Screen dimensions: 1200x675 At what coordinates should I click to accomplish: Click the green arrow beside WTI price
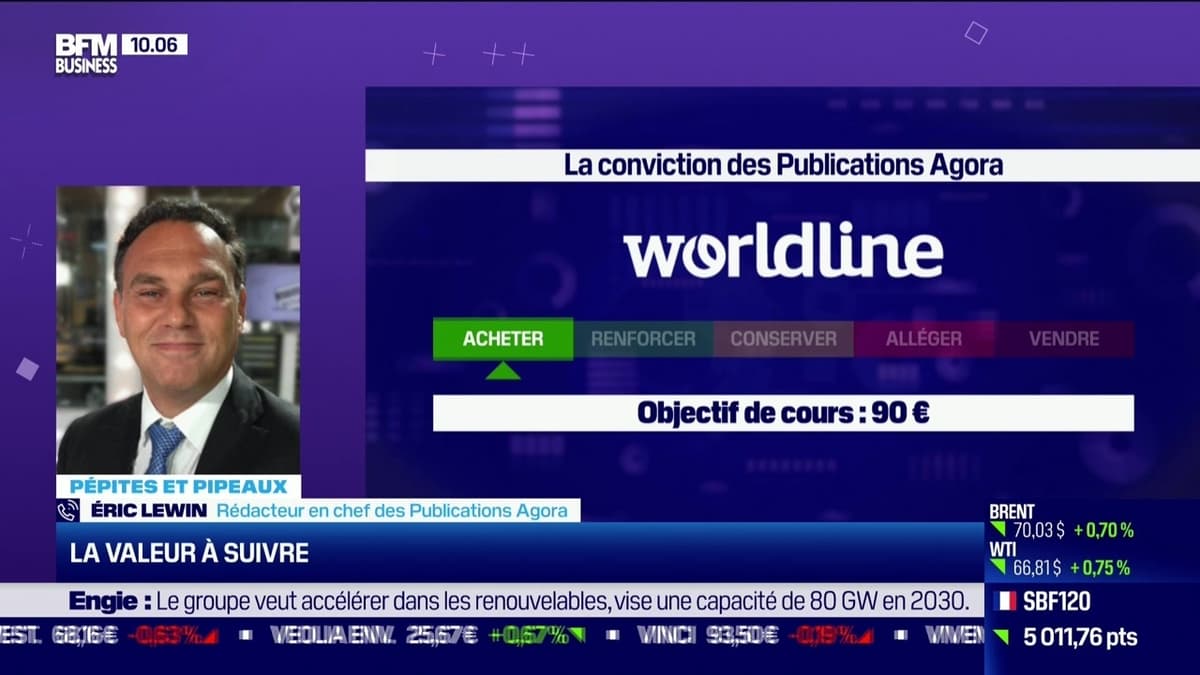pos(998,567)
